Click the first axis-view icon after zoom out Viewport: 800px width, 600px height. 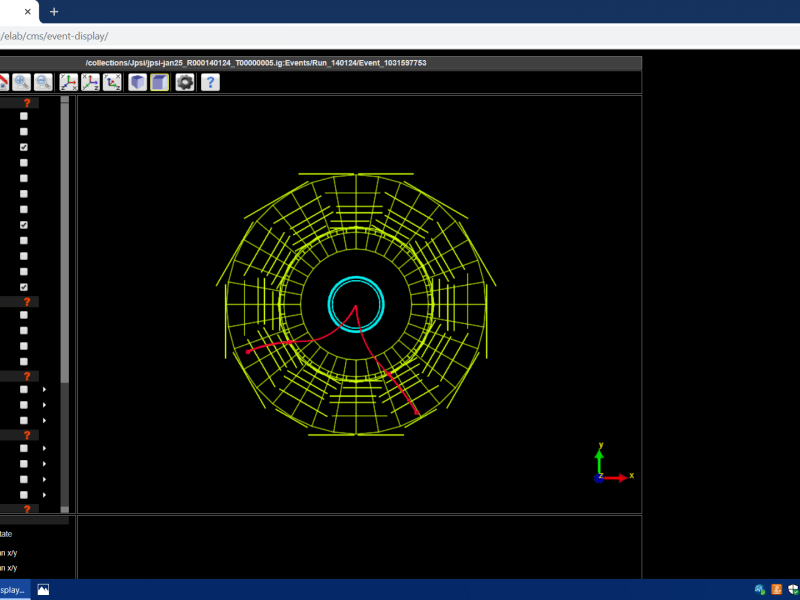(69, 83)
